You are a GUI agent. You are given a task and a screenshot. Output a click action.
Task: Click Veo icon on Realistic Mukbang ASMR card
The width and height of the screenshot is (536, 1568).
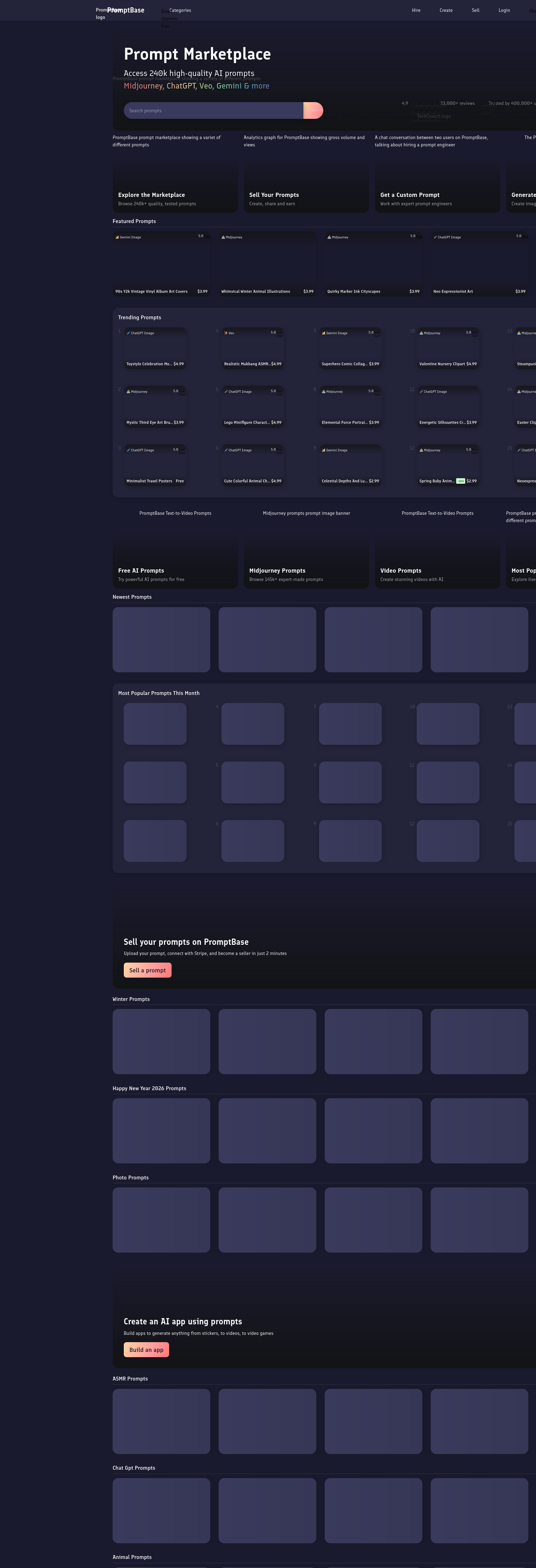(x=226, y=333)
